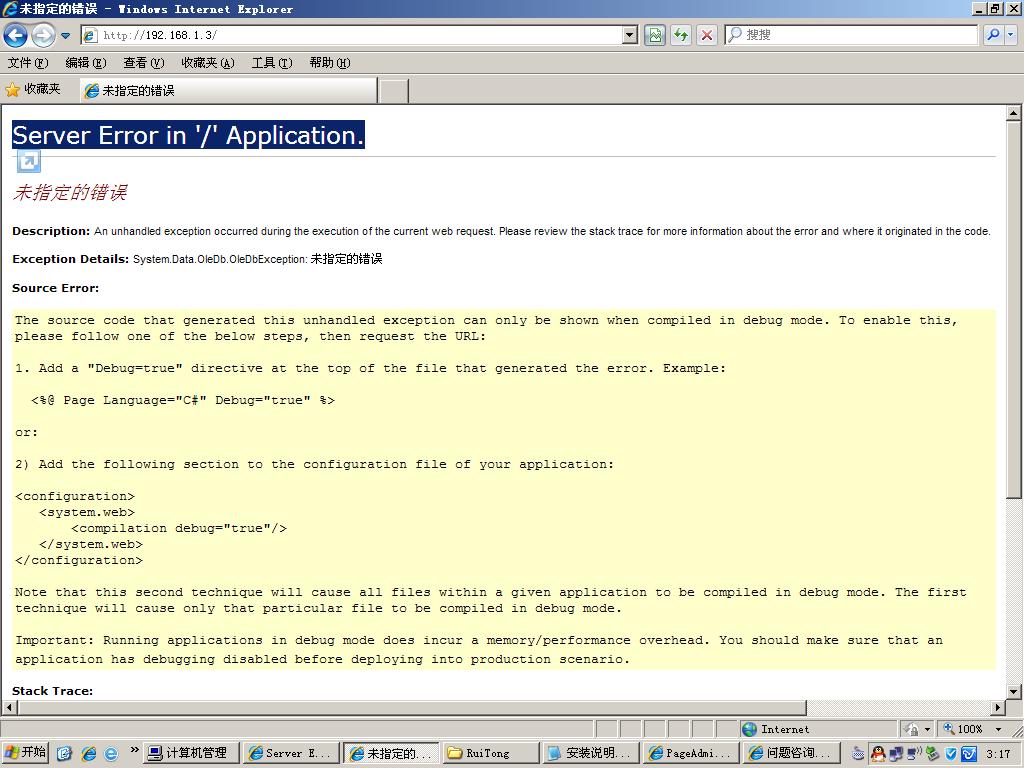Screen dimensions: 1024x768
Task: Click the browser Back arrow button
Action: [x=16, y=35]
